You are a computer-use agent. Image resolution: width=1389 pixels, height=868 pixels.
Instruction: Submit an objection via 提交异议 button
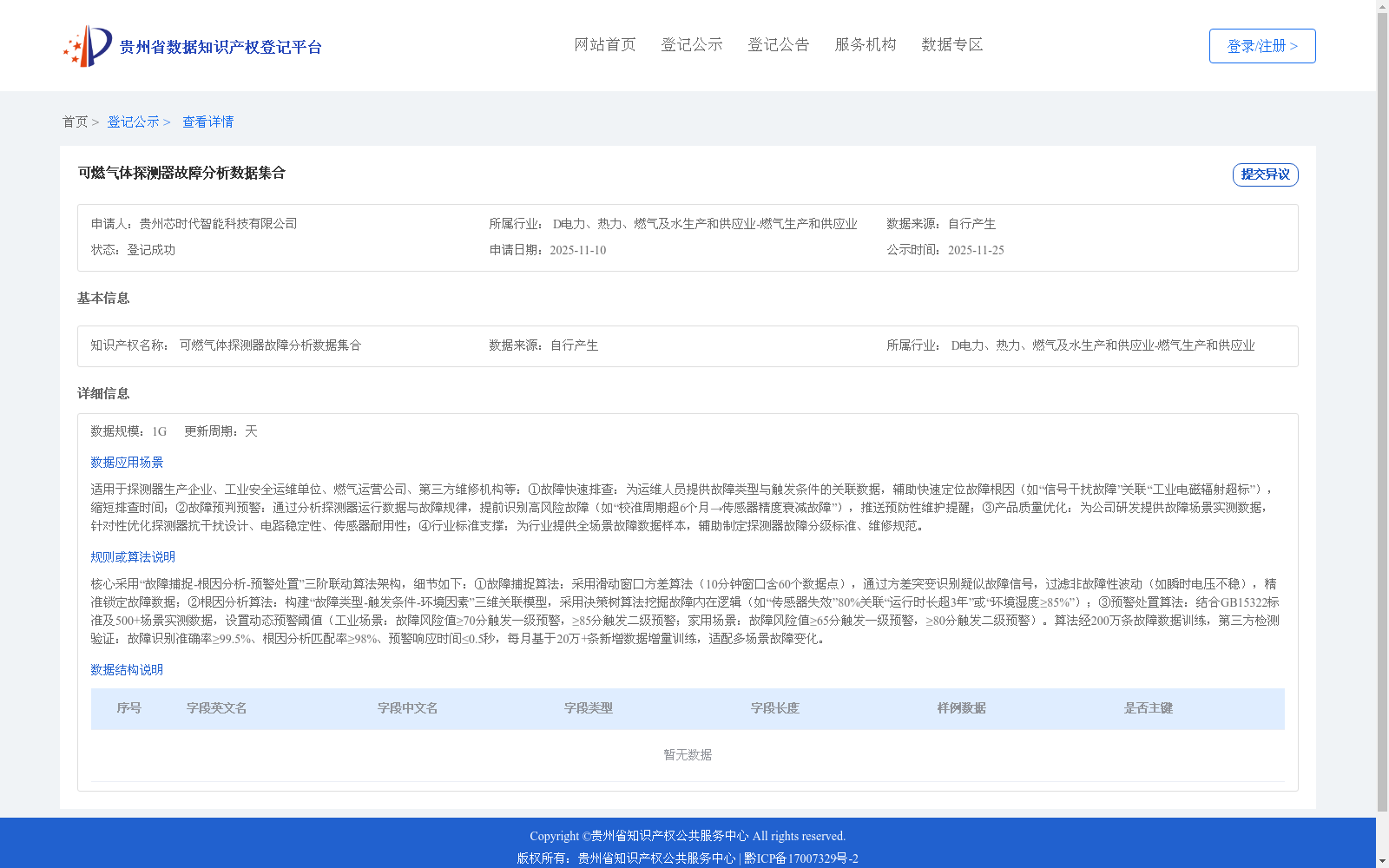1266,174
